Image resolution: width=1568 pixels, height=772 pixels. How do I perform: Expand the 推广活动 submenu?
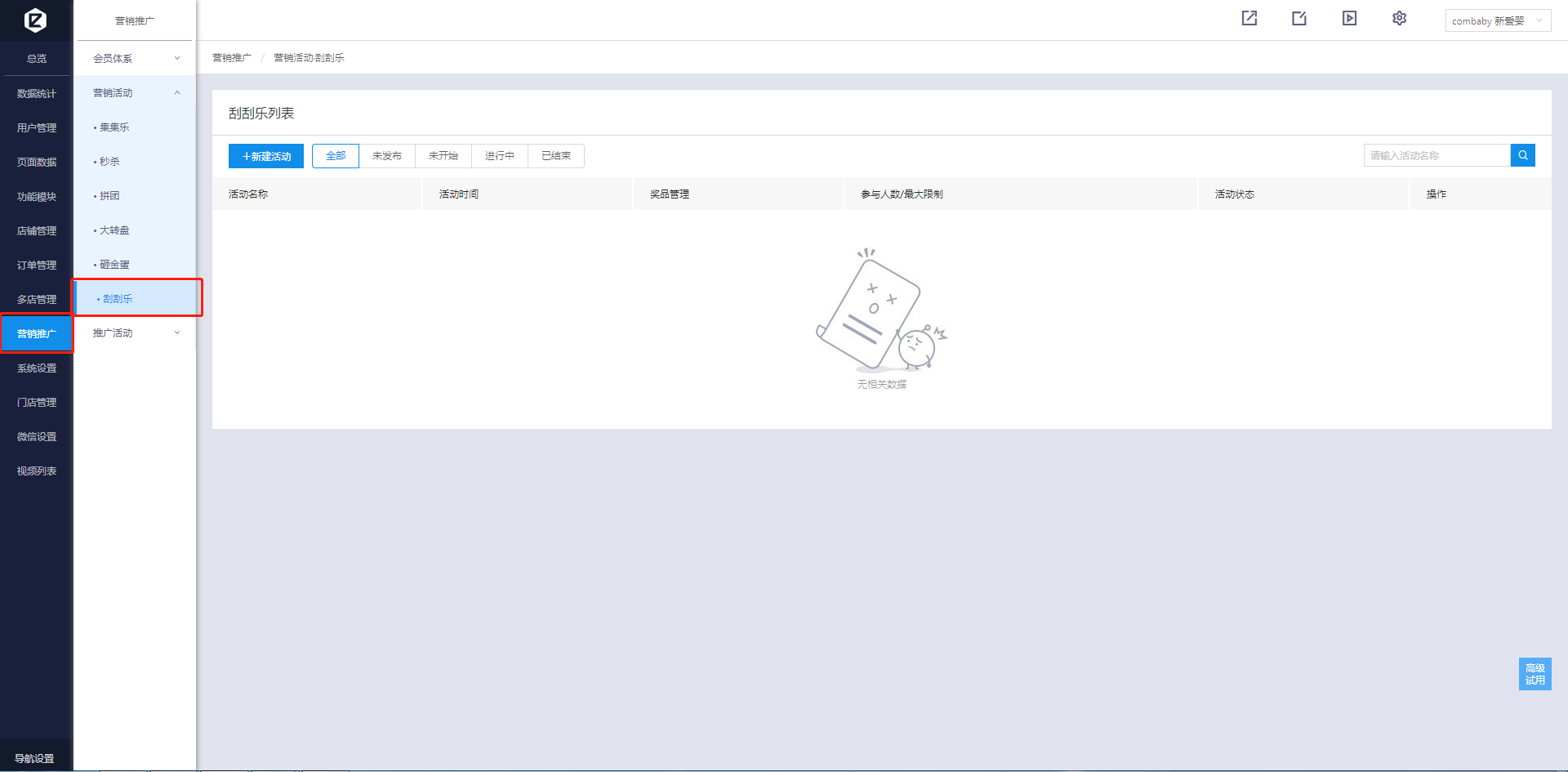click(x=135, y=333)
